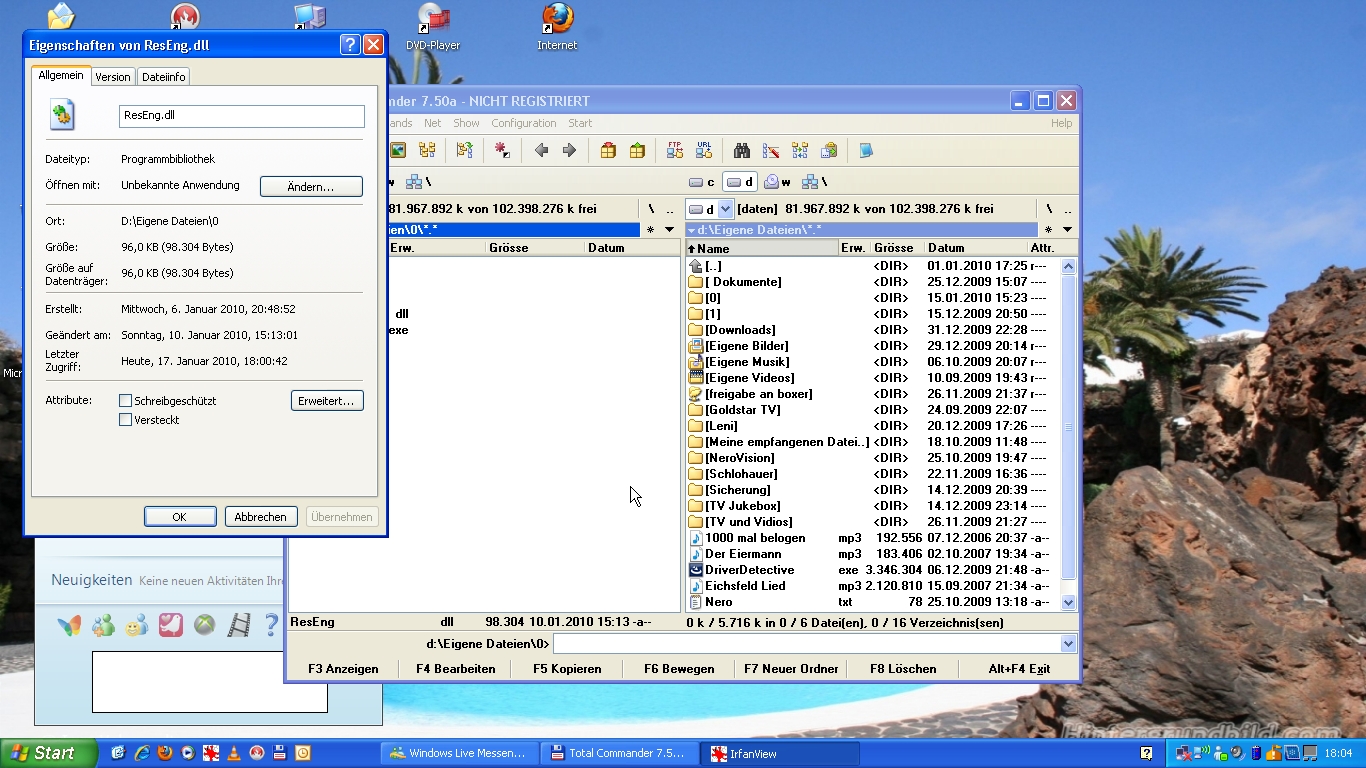This screenshot has height=768, width=1366.
Task: Click the pack files toolbar icon
Action: coord(608,151)
